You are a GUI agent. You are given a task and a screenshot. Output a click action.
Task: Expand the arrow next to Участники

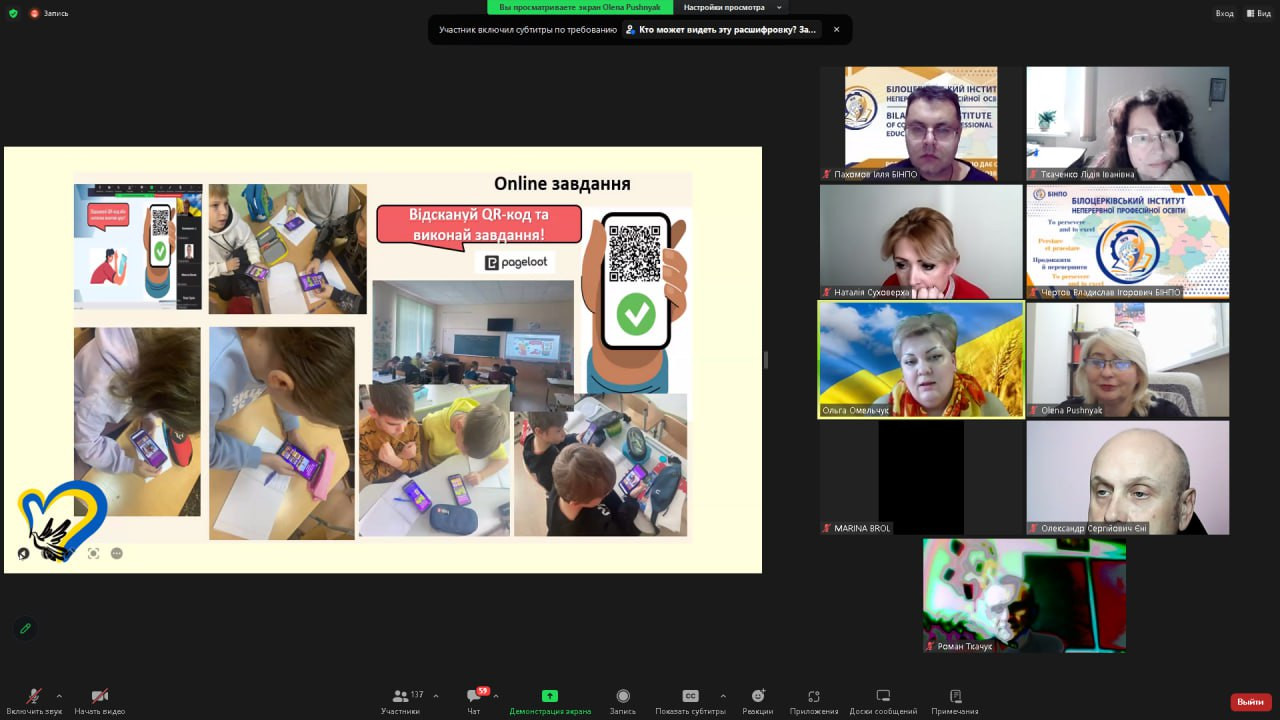click(436, 696)
